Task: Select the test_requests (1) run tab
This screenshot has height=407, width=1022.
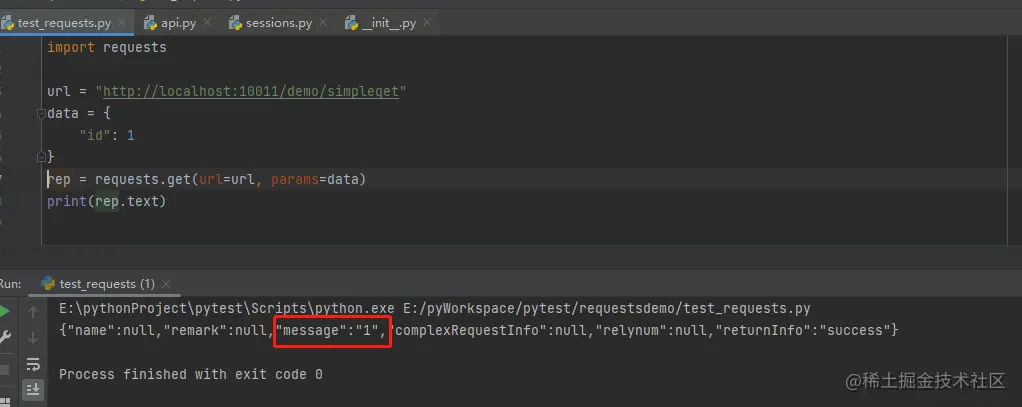Action: tap(106, 284)
